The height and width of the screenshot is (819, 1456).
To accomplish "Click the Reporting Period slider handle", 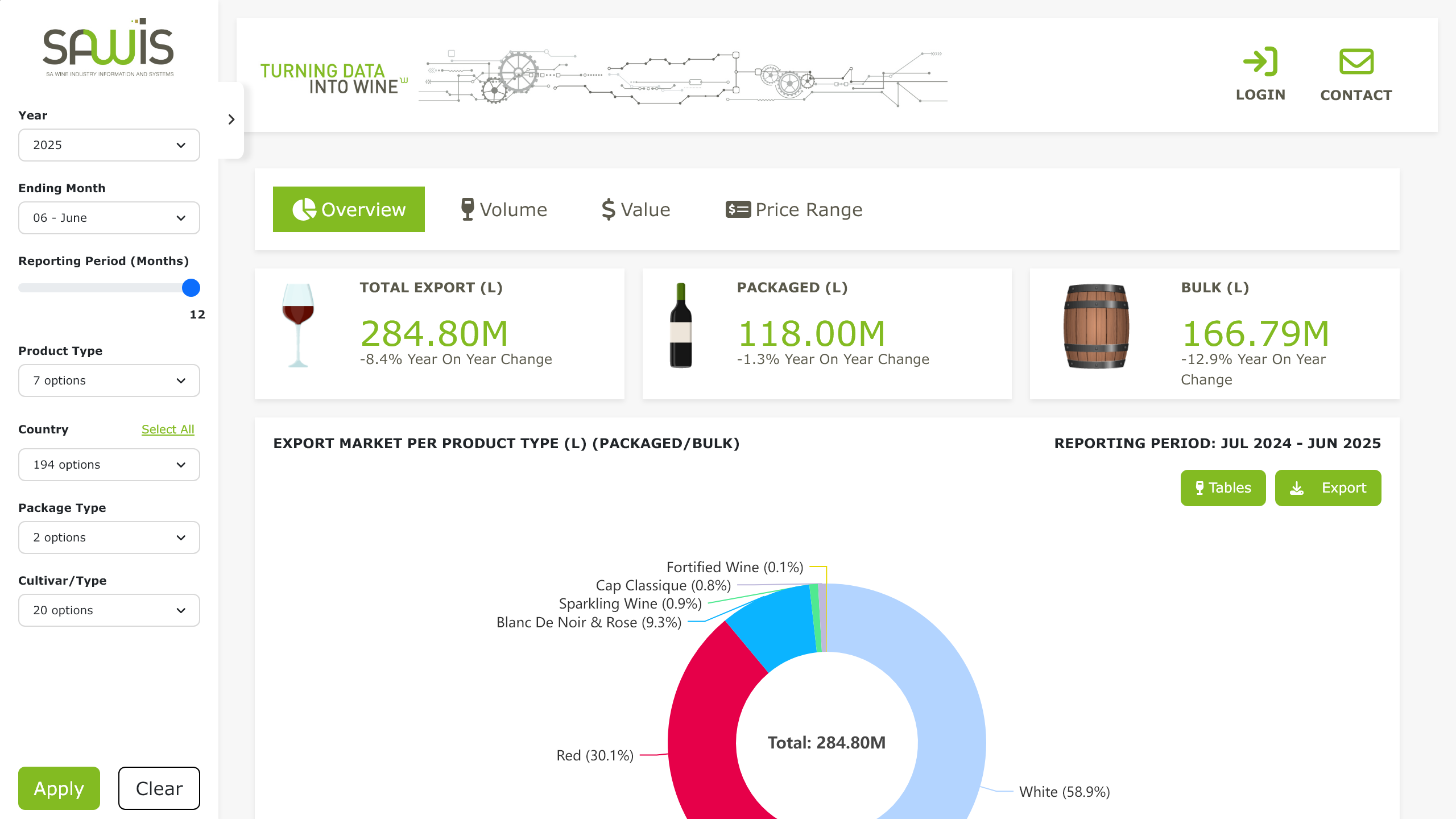I will point(191,288).
